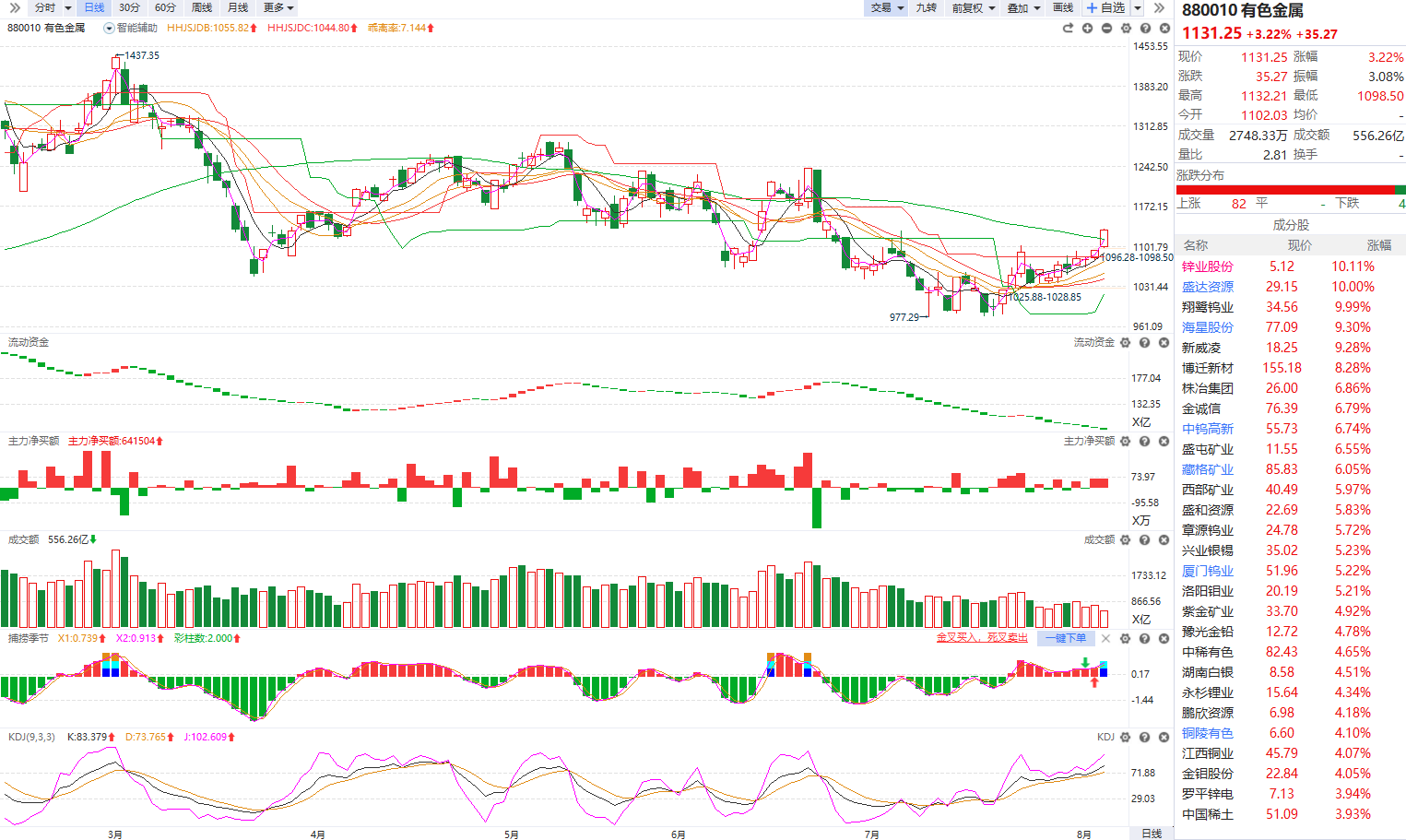Add stock to watchlist with 自选
Image resolution: width=1406 pixels, height=840 pixels.
(1105, 7)
